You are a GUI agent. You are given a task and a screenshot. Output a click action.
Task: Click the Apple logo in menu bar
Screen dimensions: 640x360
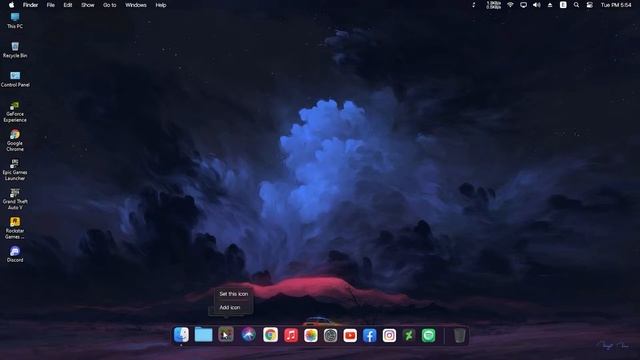11,5
